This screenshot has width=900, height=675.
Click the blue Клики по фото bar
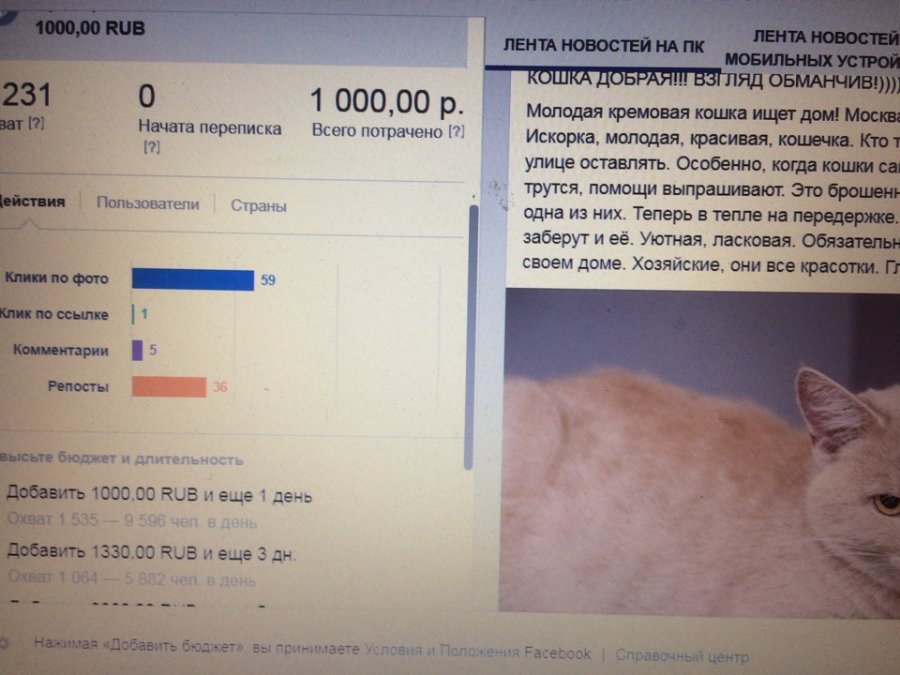point(193,280)
